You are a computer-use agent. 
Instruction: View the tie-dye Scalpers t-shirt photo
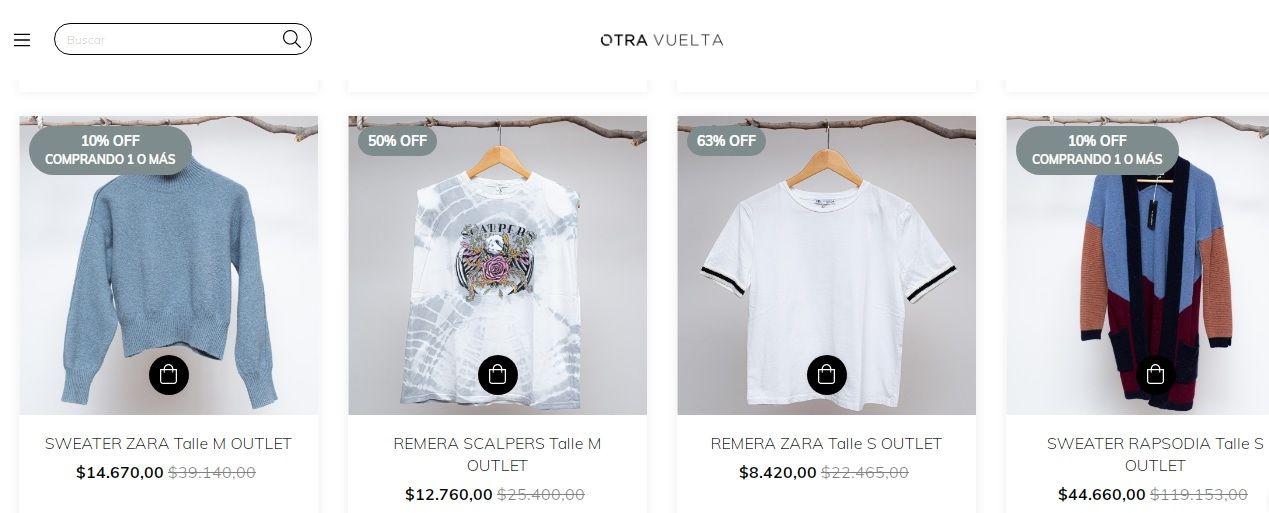[x=498, y=265]
